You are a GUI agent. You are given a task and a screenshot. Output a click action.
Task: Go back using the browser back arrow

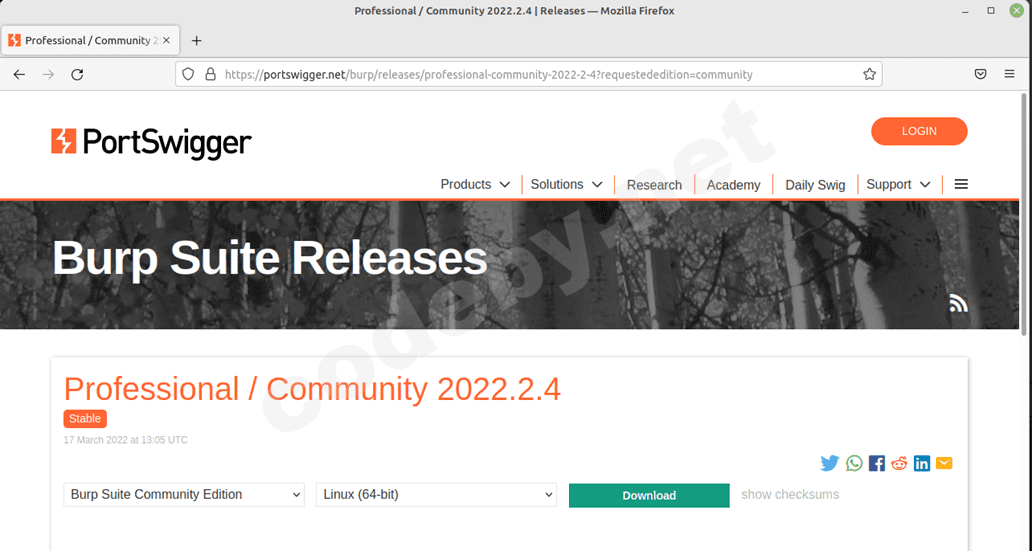[x=19, y=74]
